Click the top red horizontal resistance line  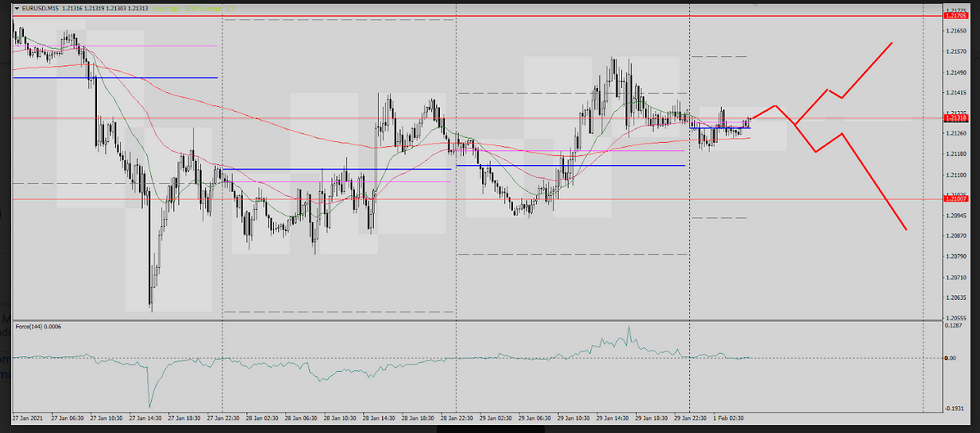coord(500,17)
